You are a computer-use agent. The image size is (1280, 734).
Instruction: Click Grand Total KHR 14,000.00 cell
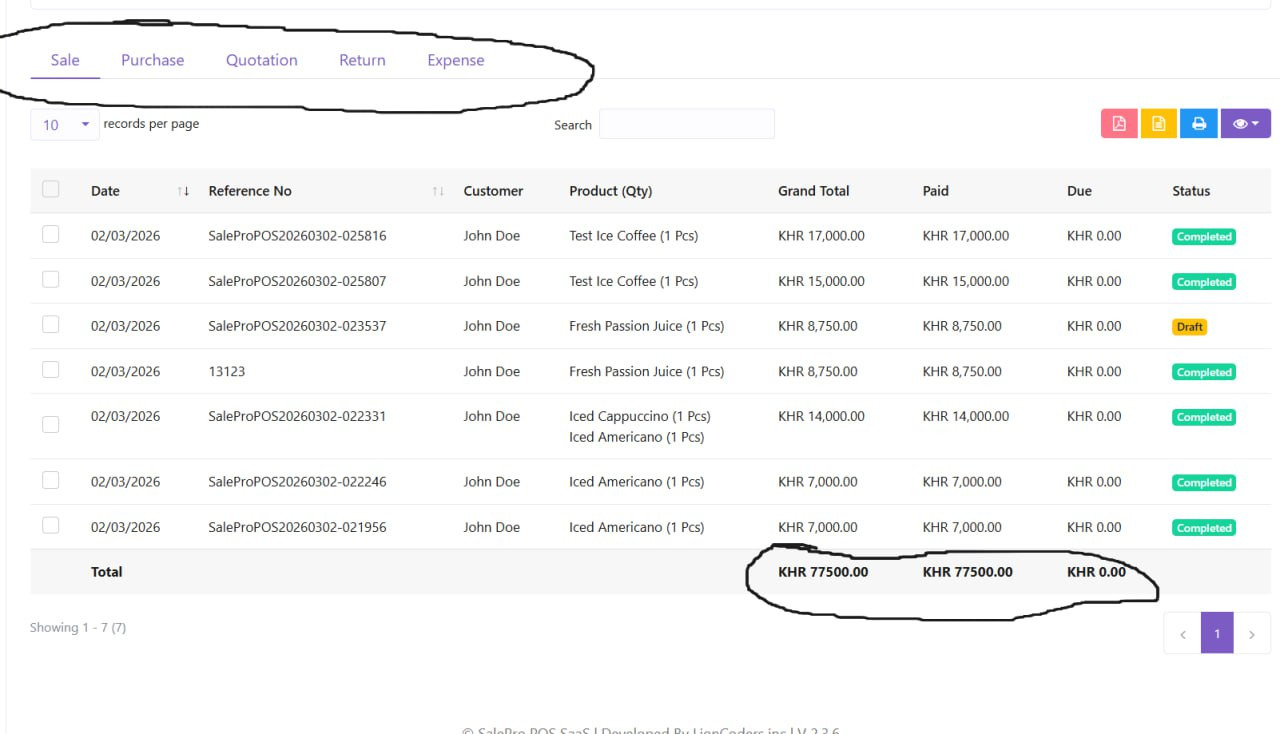[821, 416]
